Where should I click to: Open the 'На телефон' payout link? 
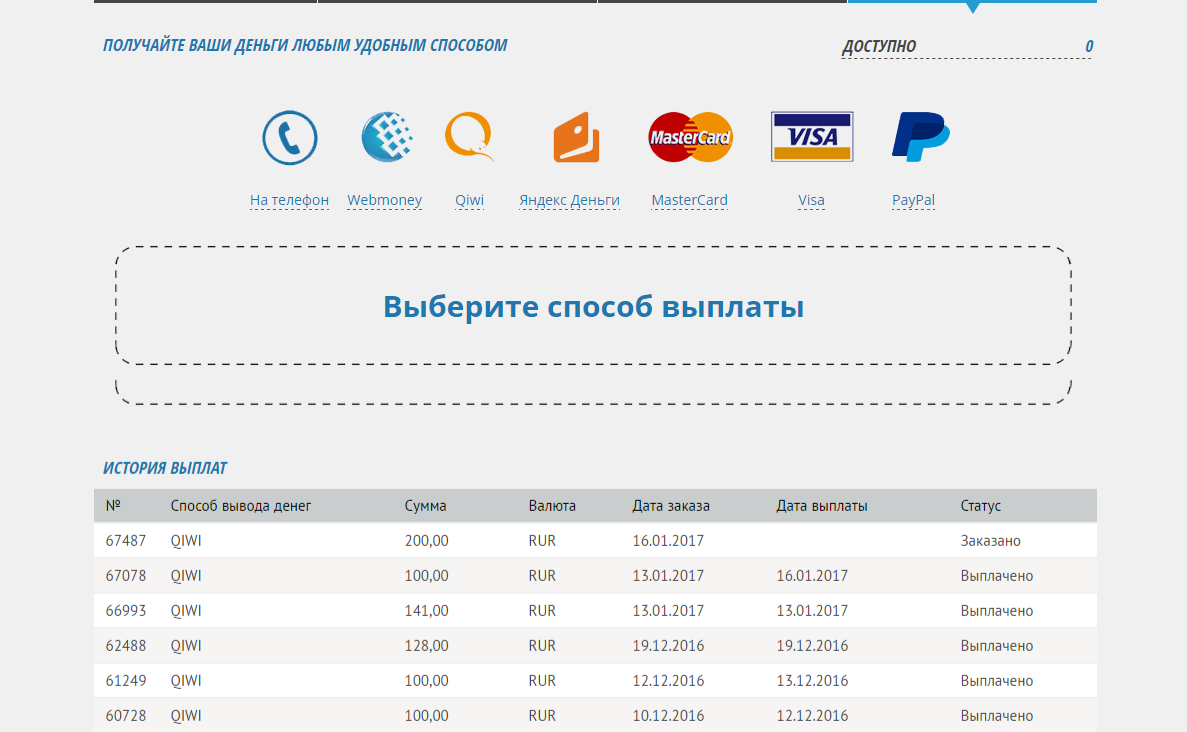pos(289,200)
